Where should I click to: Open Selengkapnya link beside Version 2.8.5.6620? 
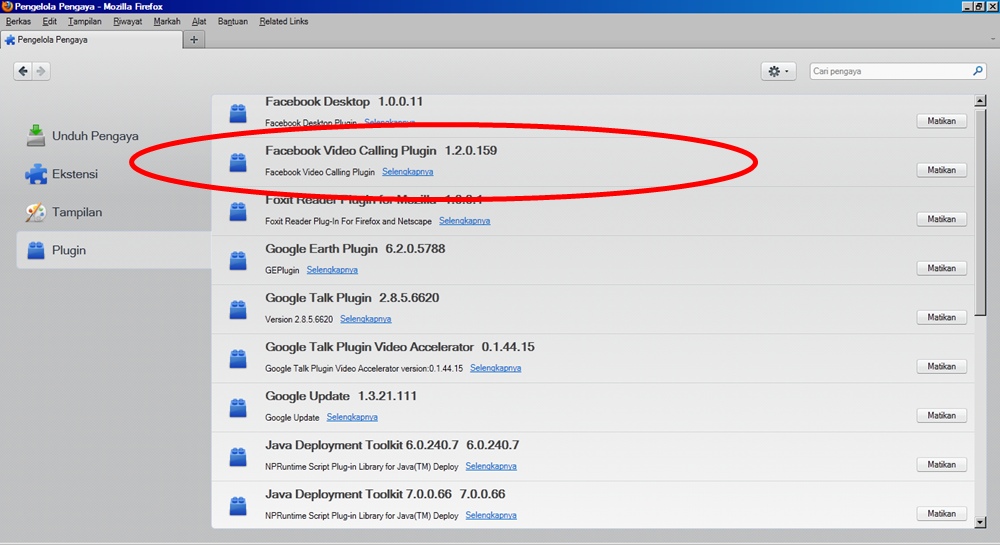click(x=365, y=319)
